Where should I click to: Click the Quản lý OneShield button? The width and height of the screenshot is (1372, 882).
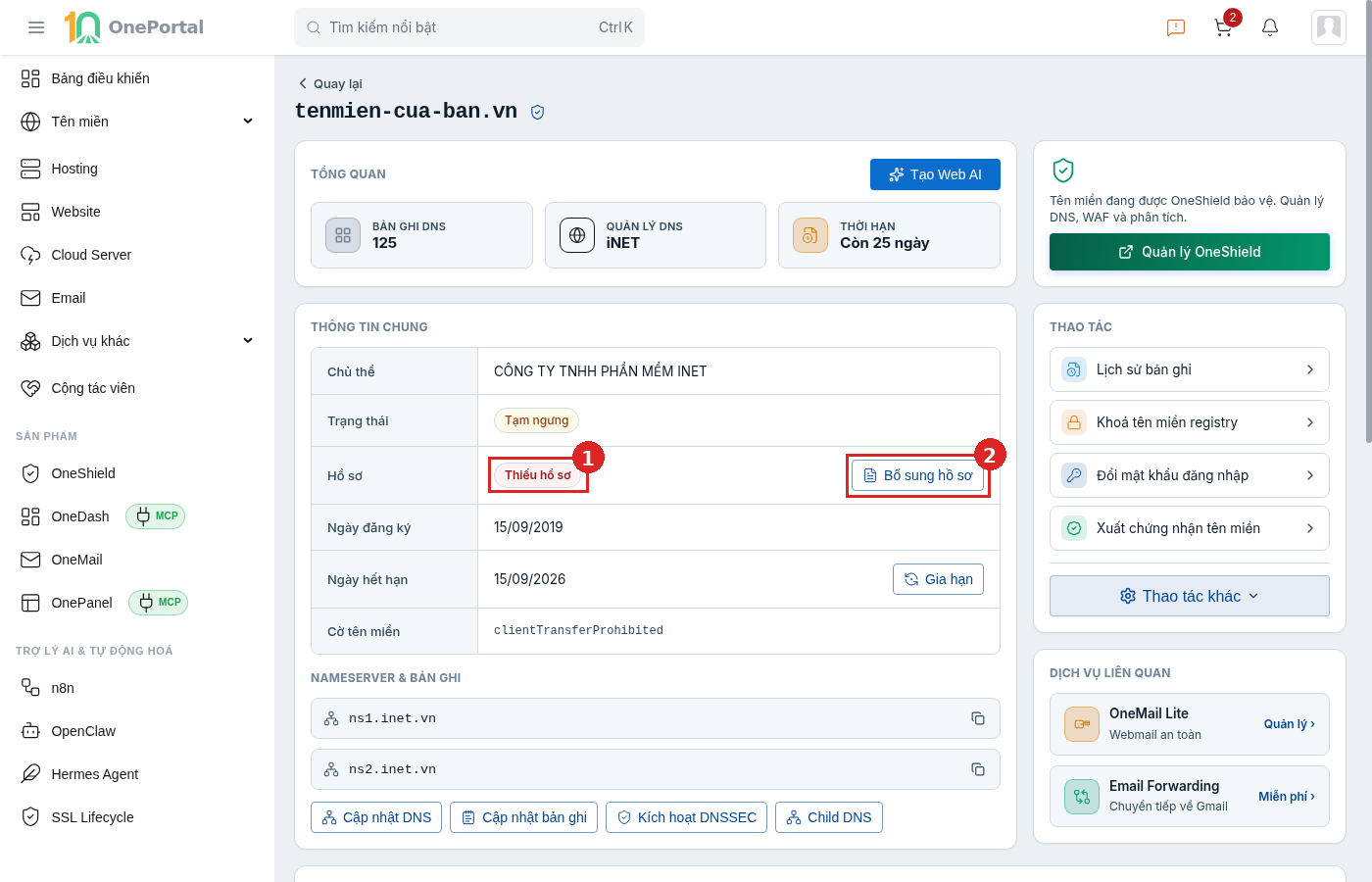(1190, 252)
